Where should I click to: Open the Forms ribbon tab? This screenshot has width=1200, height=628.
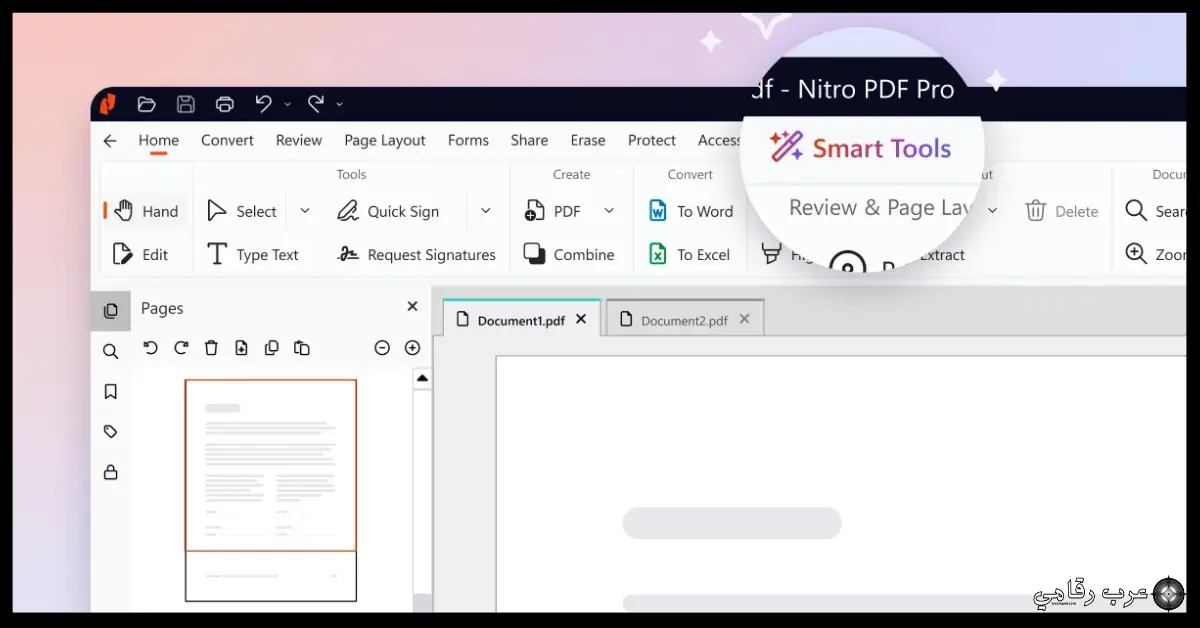point(468,140)
